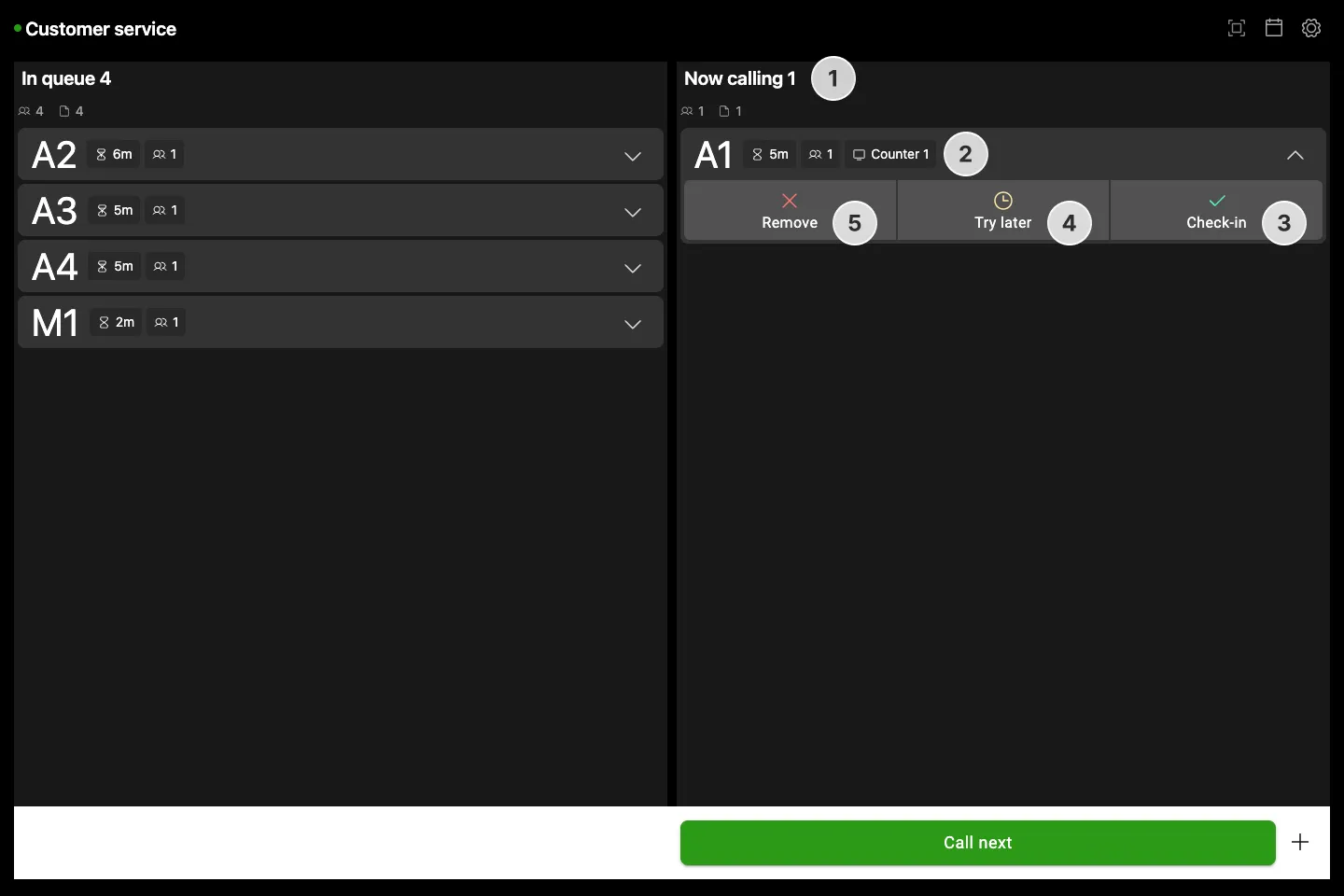Screen dimensions: 1344x896
Task: Expand ticket A4 details chevron
Action: [633, 268]
